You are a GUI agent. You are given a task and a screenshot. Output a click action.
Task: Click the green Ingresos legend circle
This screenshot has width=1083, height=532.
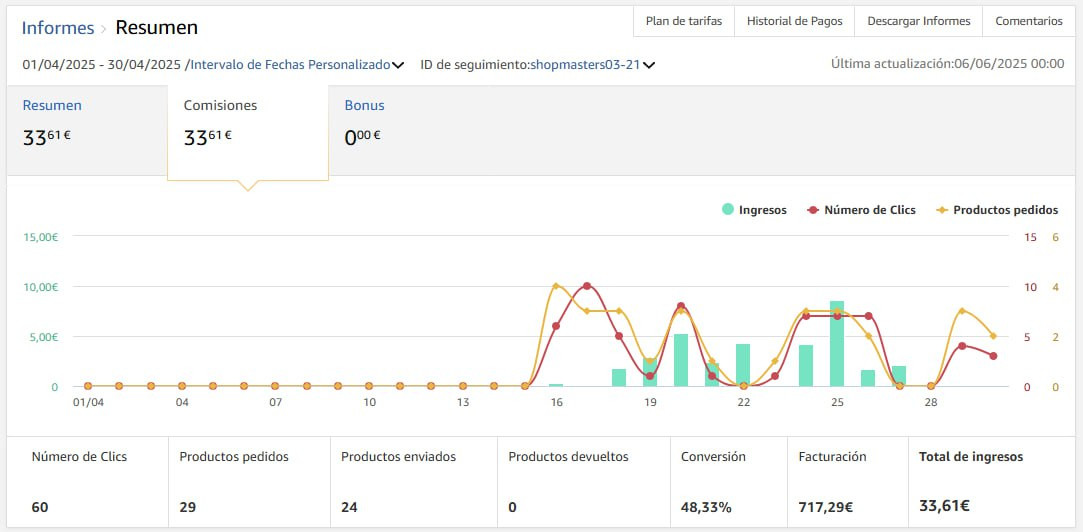coord(728,210)
